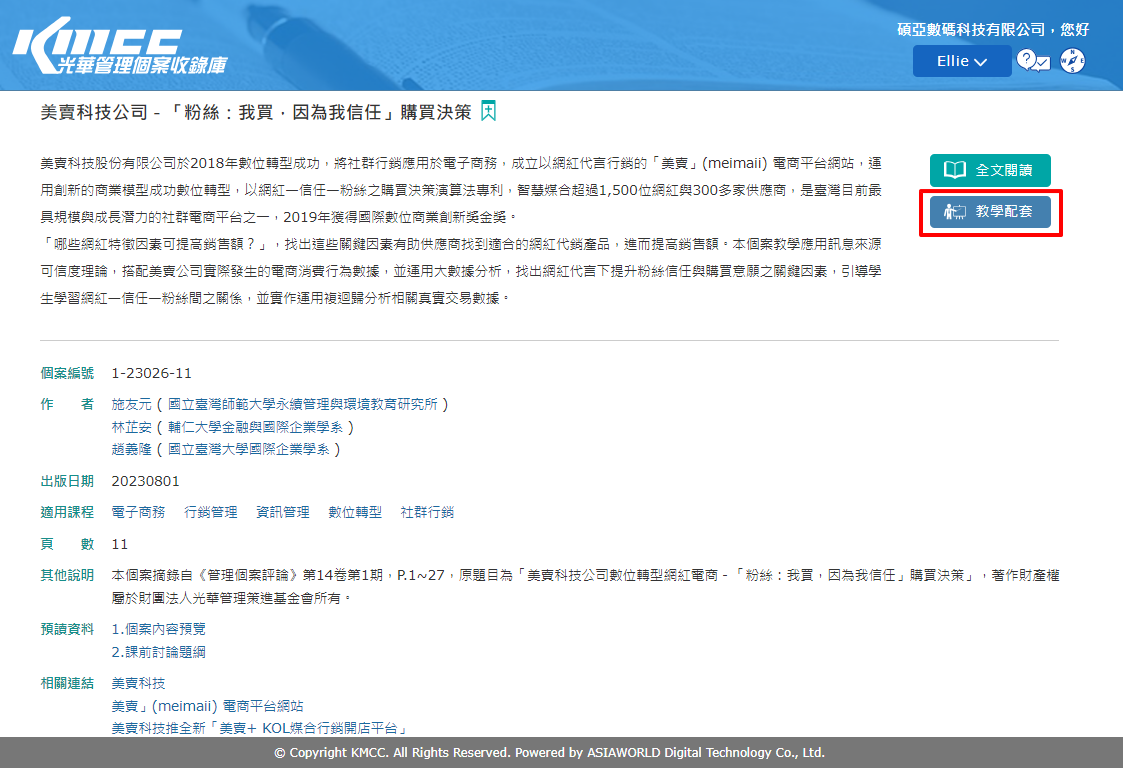Viewport: 1123px width, 768px height.
Task: Select the 資訊管理 course tag
Action: 283,512
